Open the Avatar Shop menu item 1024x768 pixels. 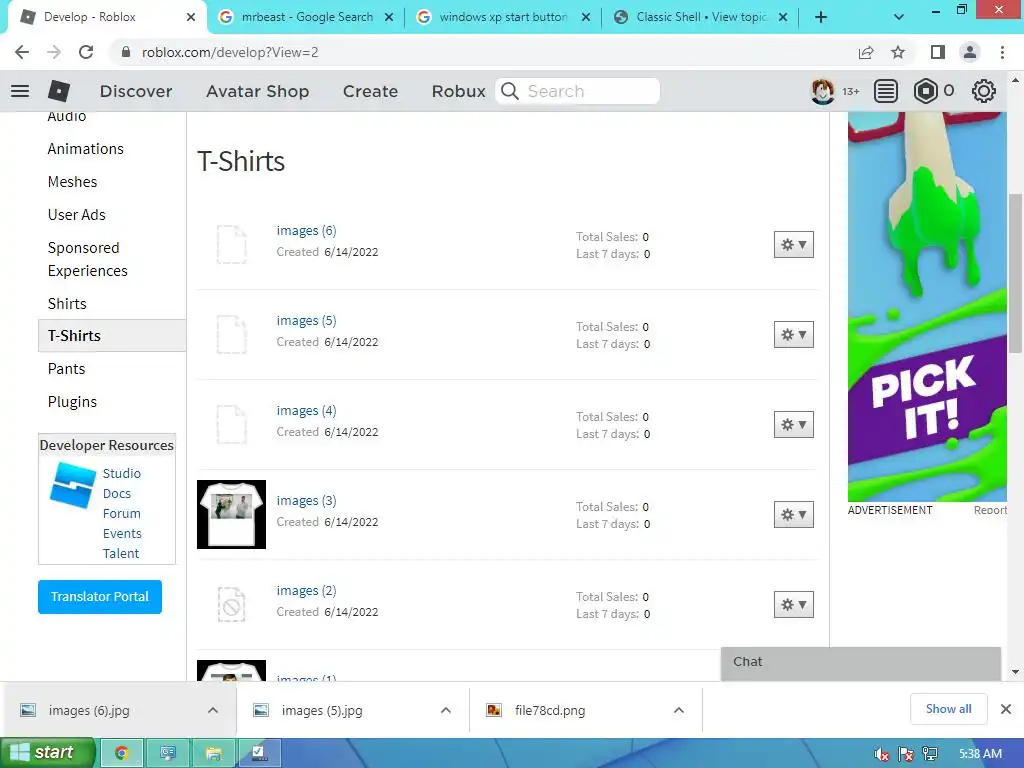coord(257,91)
